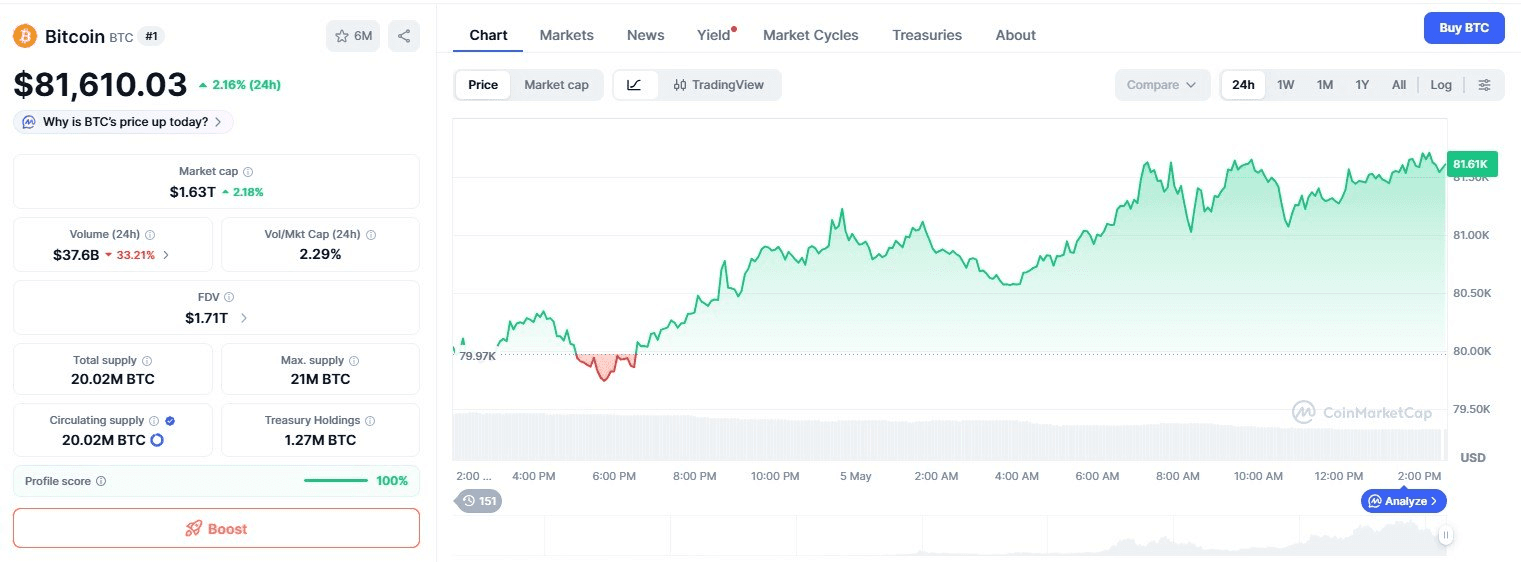This screenshot has height=562, width=1521.
Task: Add Bitcoin to watchlist via star 6M button
Action: click(x=353, y=36)
